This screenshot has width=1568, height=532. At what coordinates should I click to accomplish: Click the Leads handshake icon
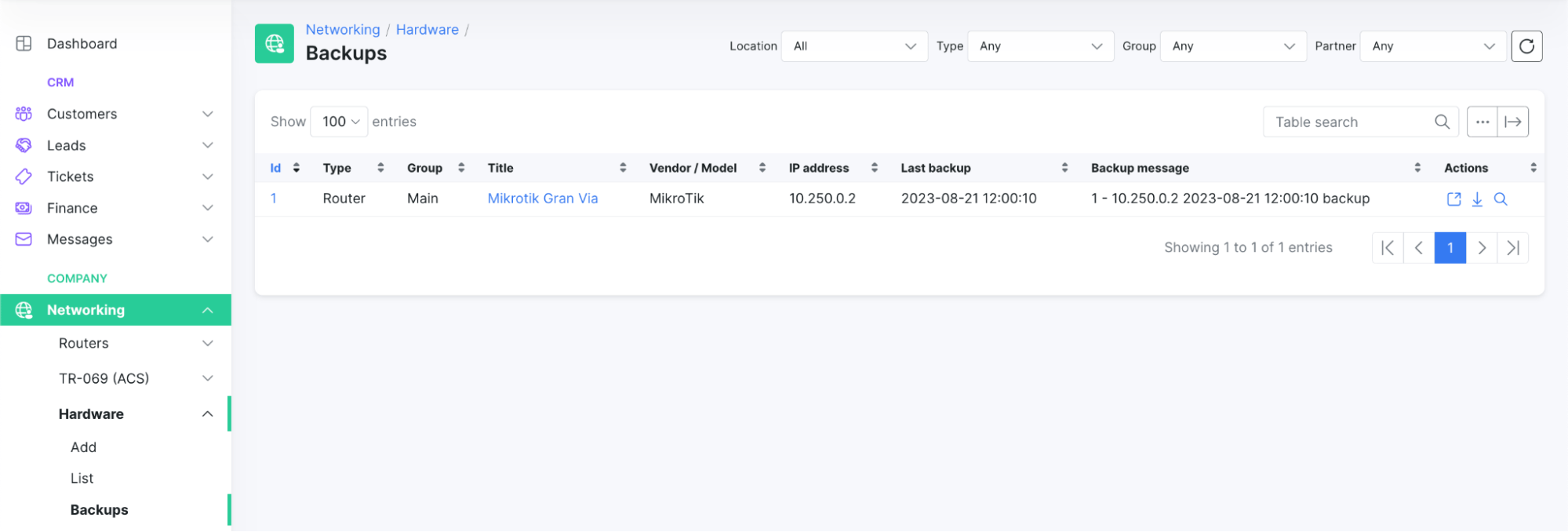24,145
